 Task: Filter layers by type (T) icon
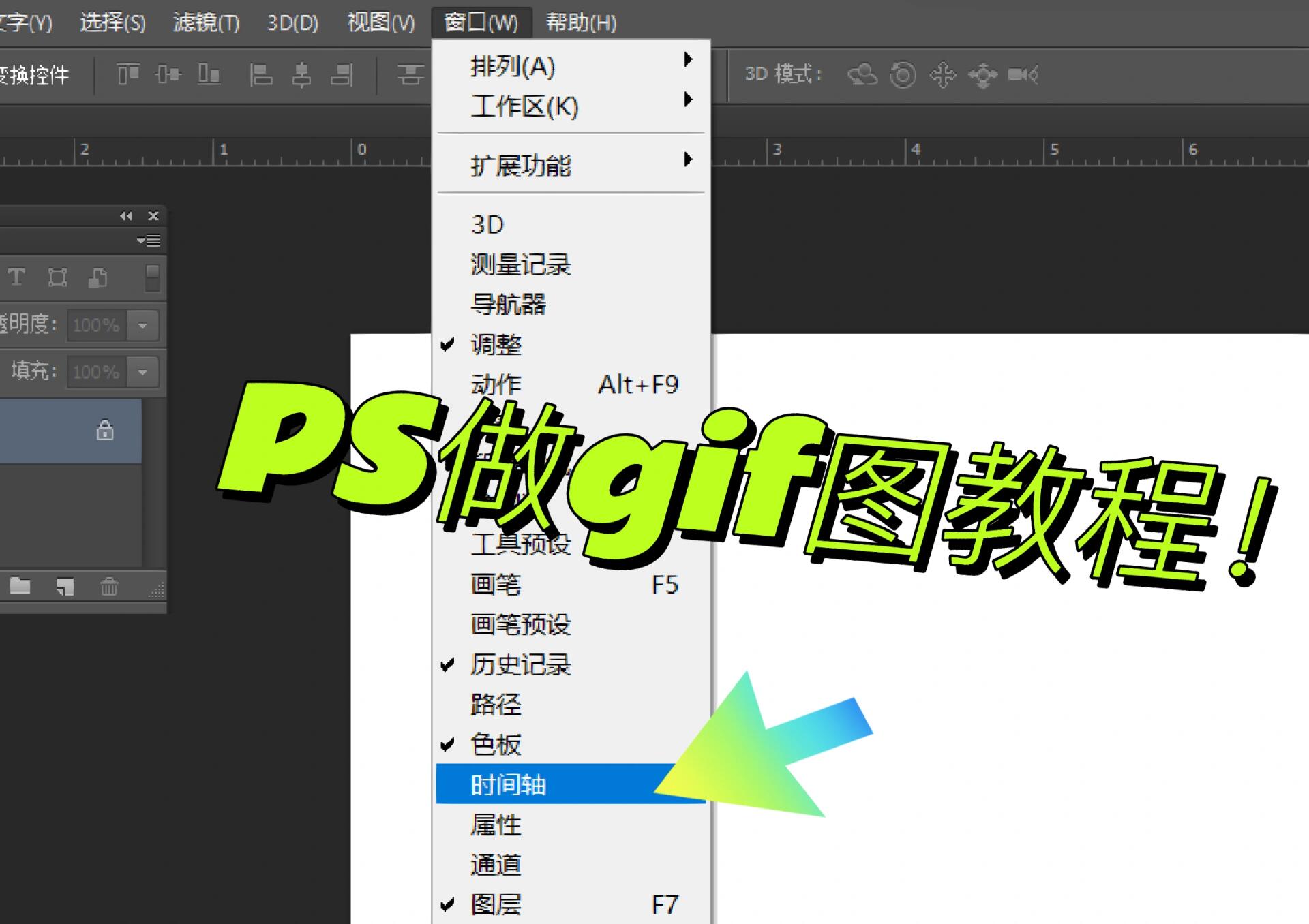(16, 277)
